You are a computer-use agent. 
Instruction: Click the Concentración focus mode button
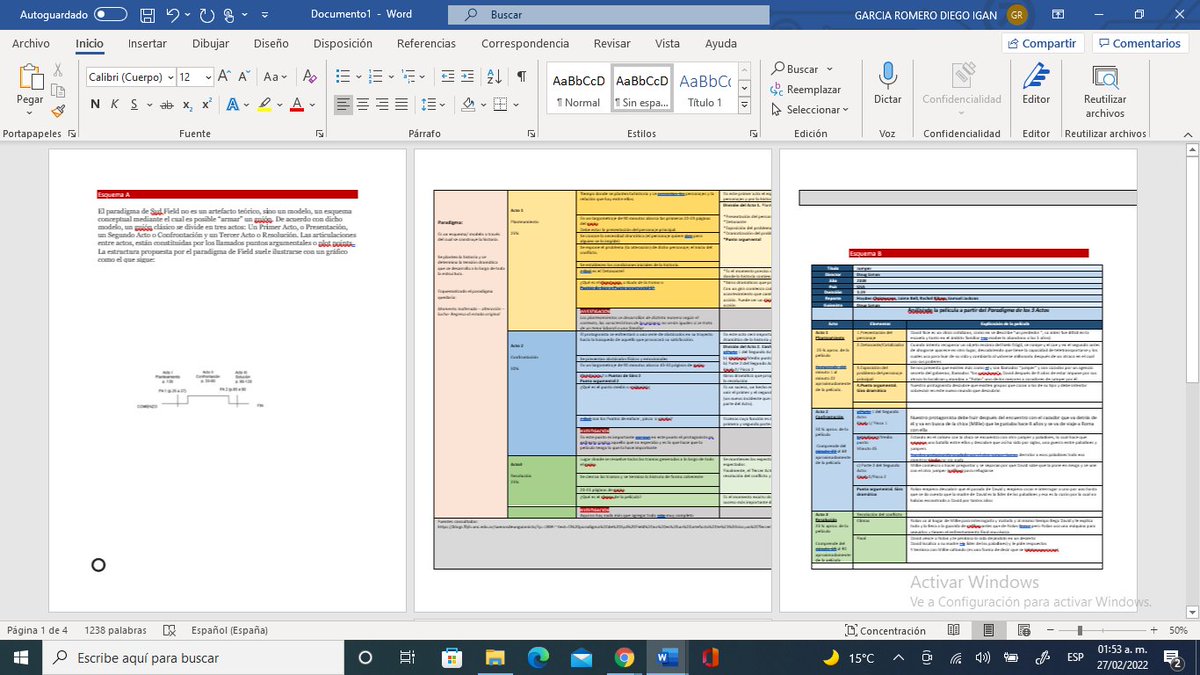885,631
